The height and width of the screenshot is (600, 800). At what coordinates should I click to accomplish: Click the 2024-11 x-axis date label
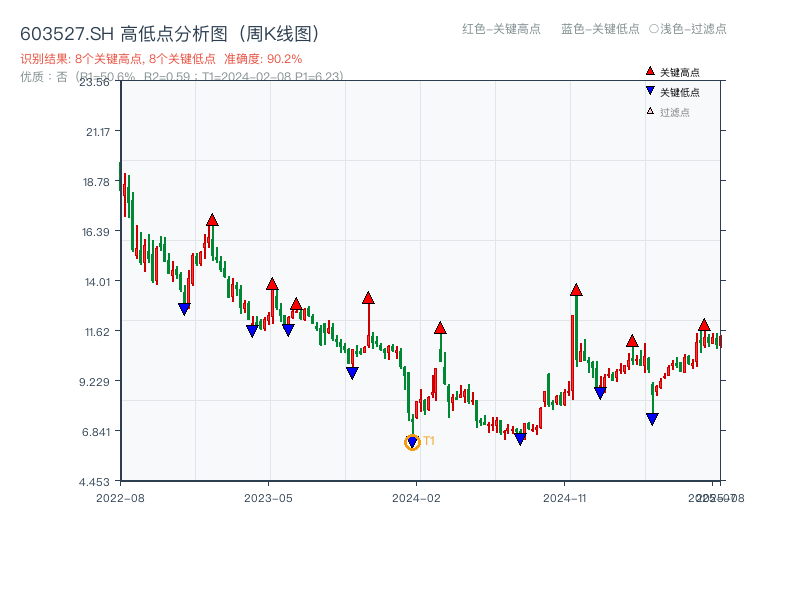[565, 498]
